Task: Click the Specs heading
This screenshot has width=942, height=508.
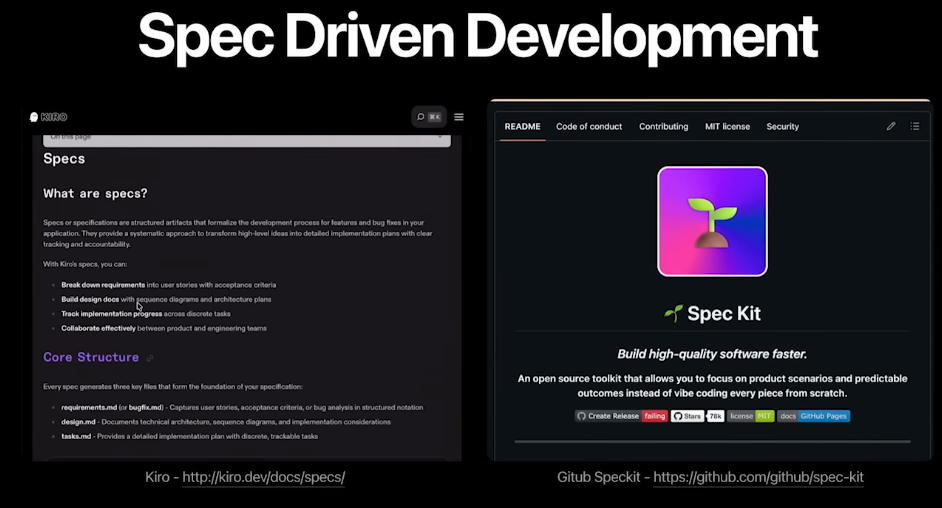Action: point(64,159)
